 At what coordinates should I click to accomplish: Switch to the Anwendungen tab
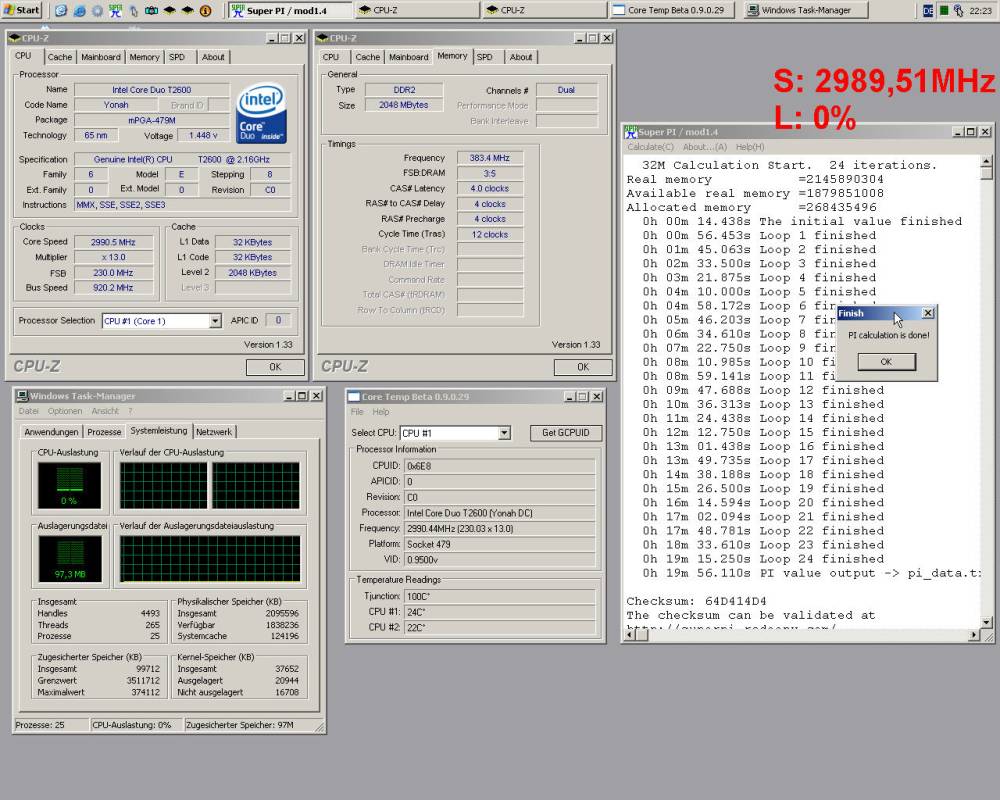pos(51,432)
